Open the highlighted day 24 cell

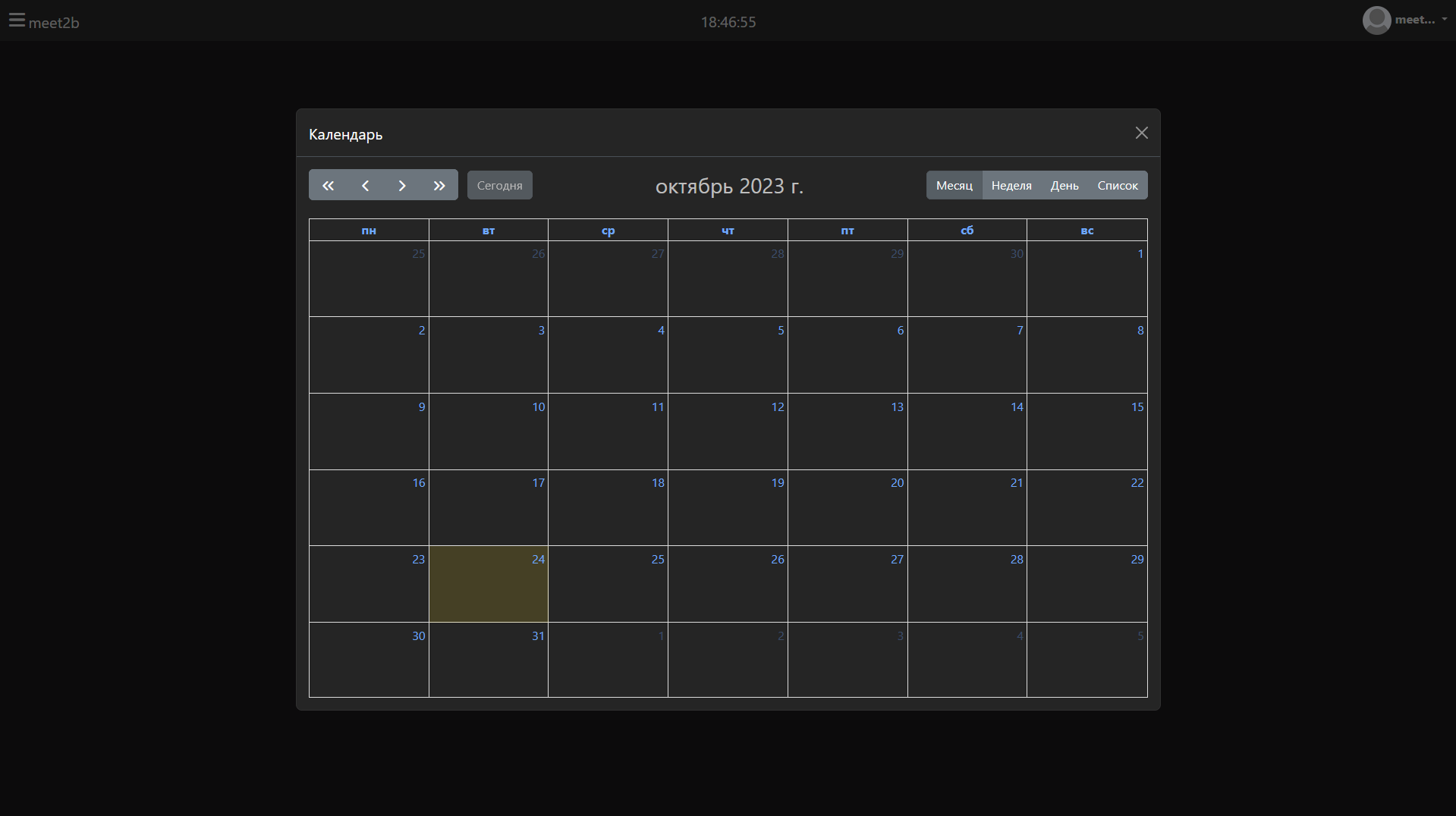tap(489, 584)
